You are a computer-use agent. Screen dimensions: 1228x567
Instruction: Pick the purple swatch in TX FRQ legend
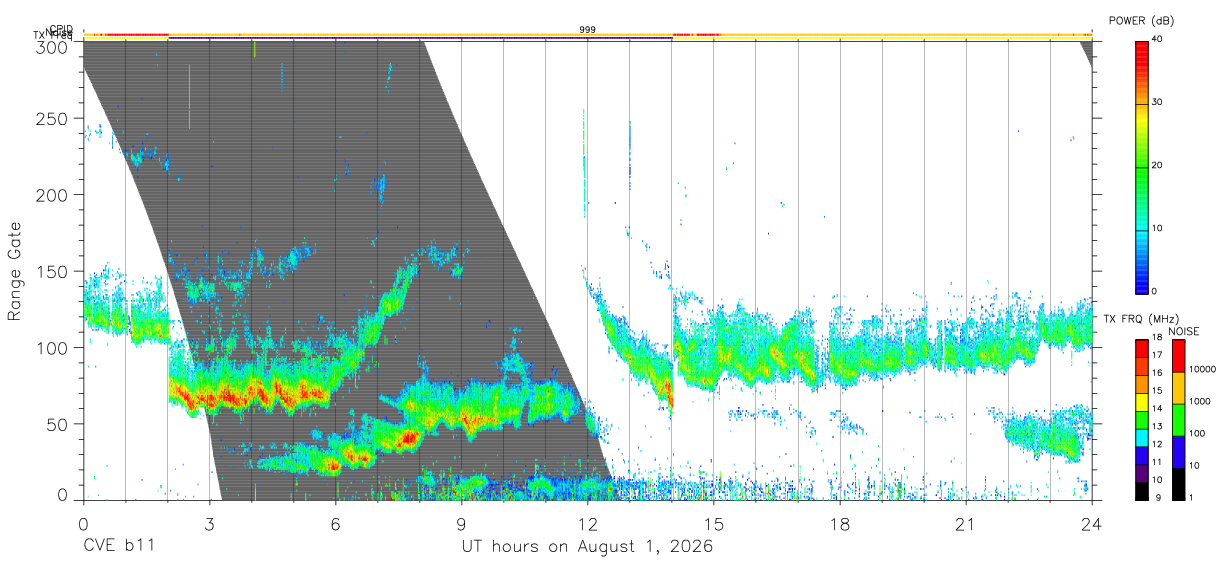[1141, 473]
